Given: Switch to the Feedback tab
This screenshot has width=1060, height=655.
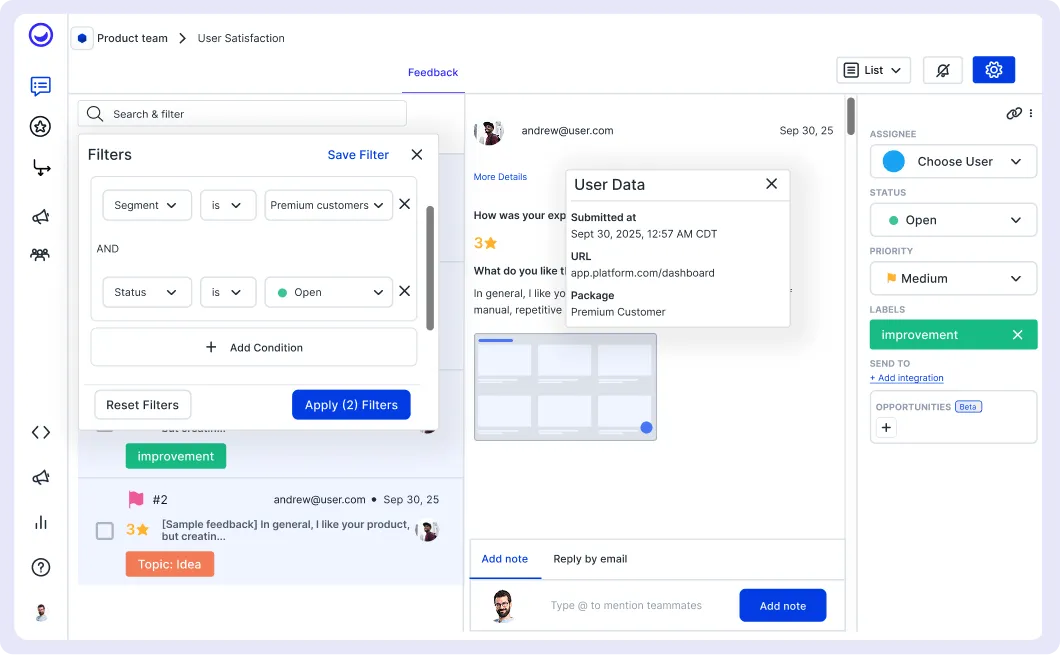Looking at the screenshot, I should point(433,72).
